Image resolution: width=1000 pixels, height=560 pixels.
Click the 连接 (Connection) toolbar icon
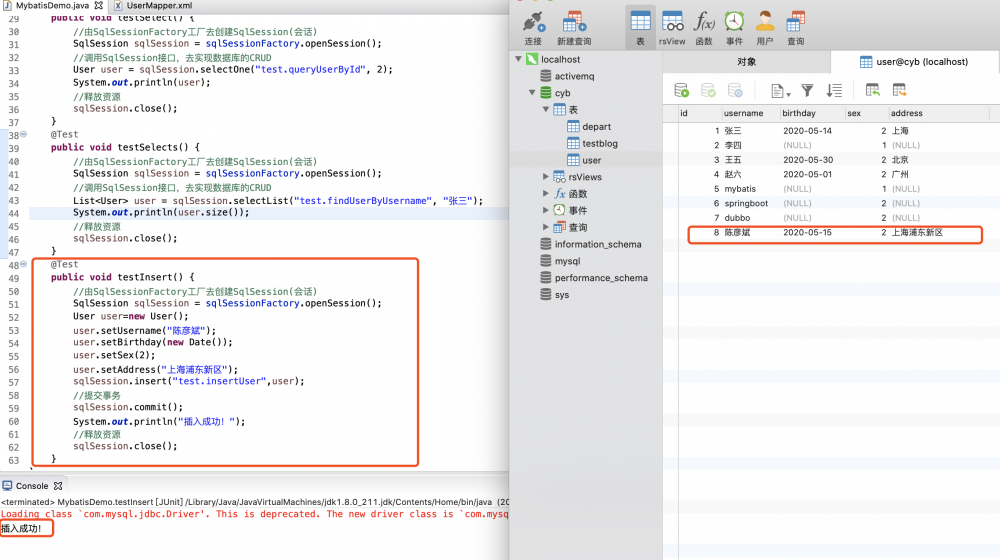pos(533,28)
